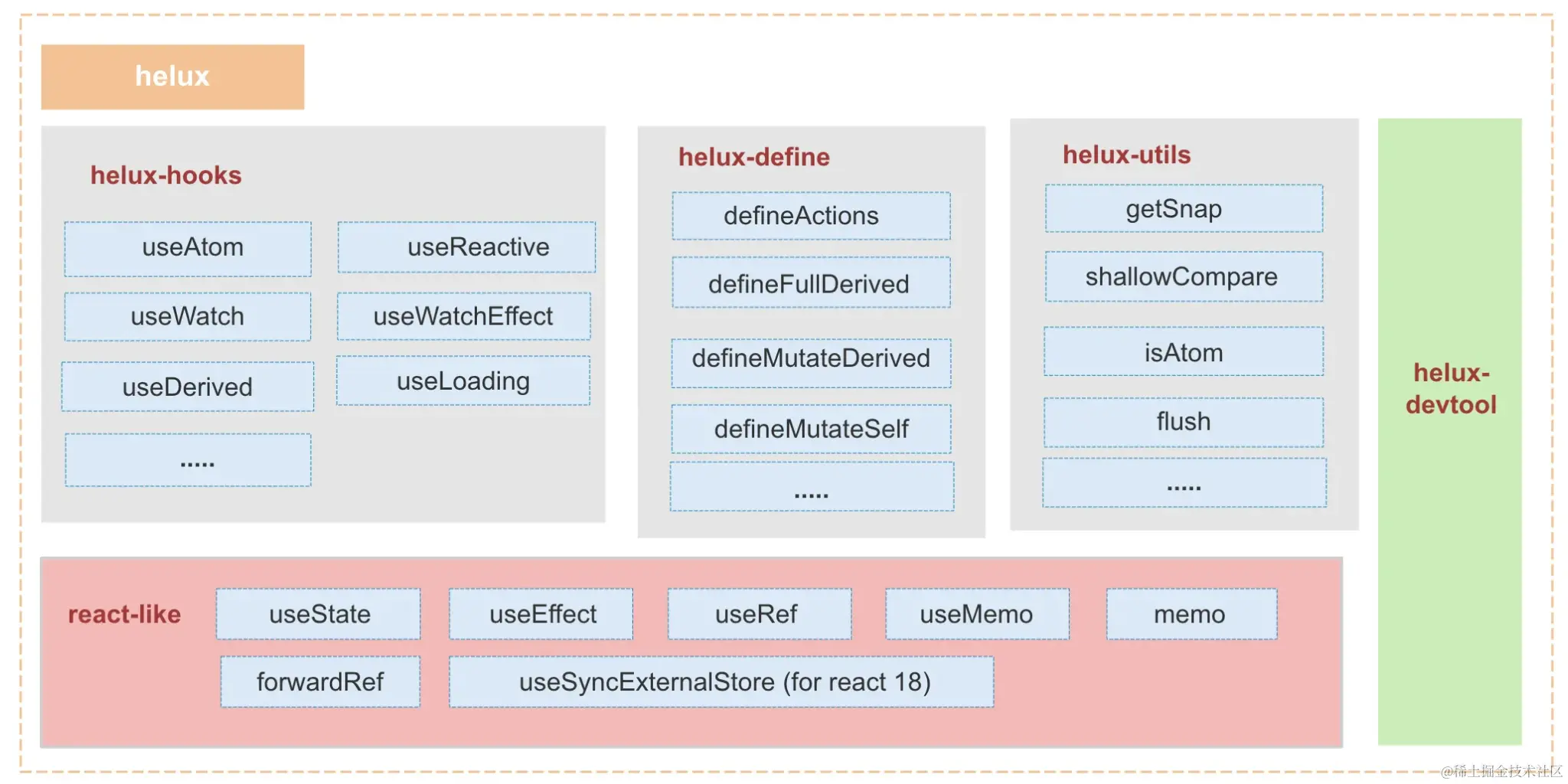Select the react-like label
This screenshot has width=1568, height=784.
[x=125, y=614]
